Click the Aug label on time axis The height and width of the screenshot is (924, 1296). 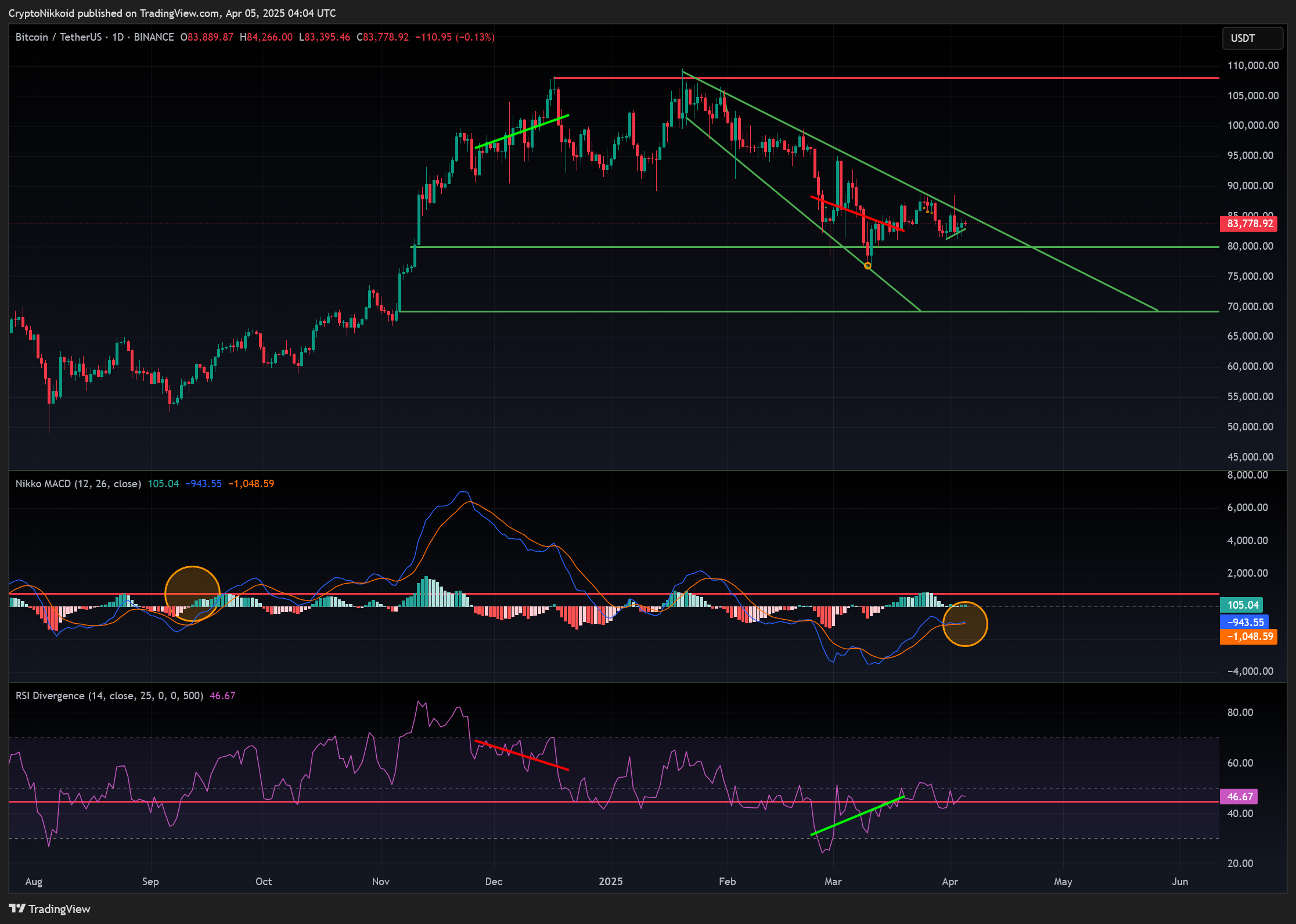click(34, 882)
